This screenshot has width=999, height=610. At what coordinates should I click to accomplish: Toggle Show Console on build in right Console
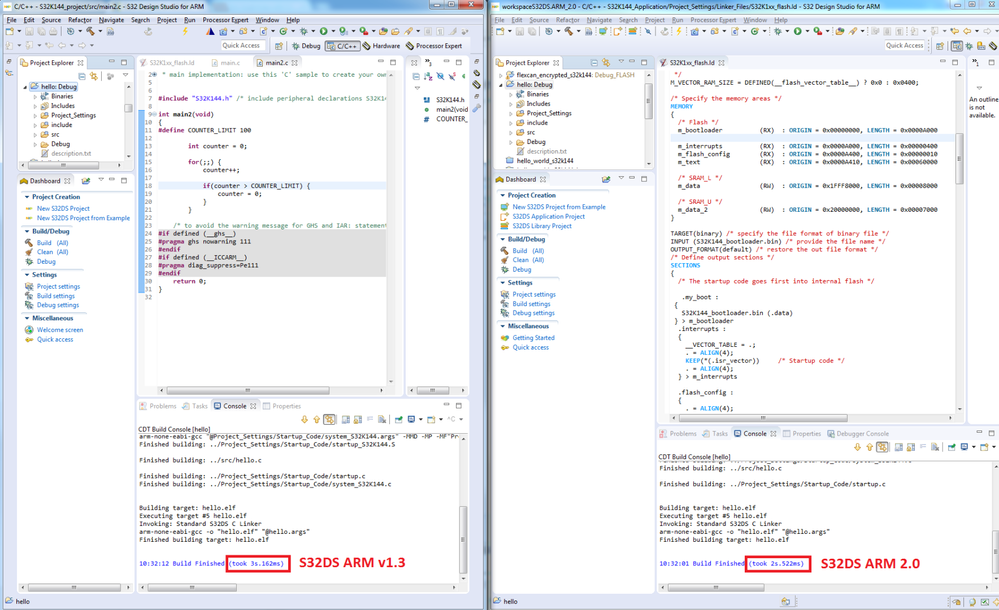pos(882,447)
